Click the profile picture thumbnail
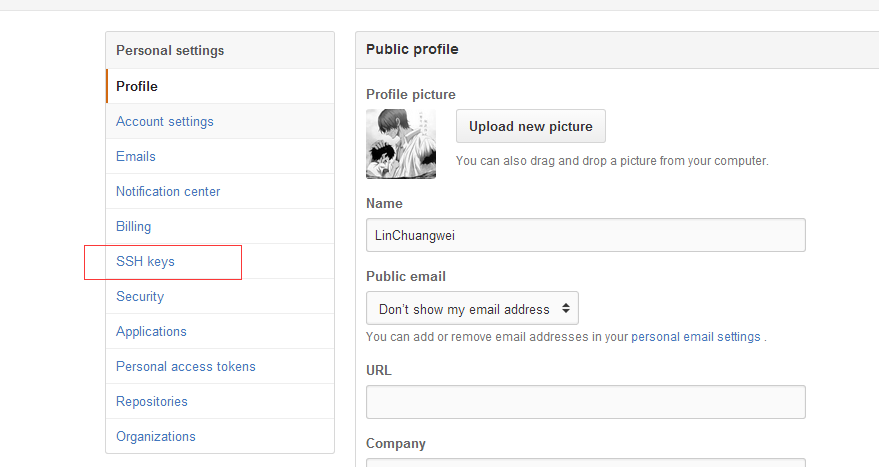The image size is (879, 467). [x=401, y=144]
